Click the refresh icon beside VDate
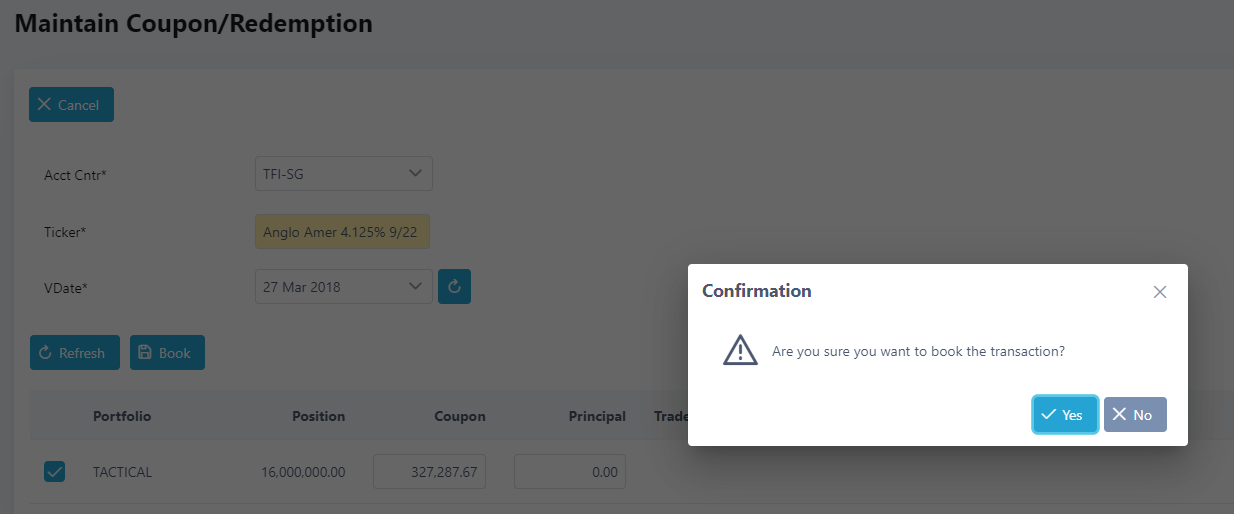Viewport: 1234px width, 514px height. (x=454, y=287)
